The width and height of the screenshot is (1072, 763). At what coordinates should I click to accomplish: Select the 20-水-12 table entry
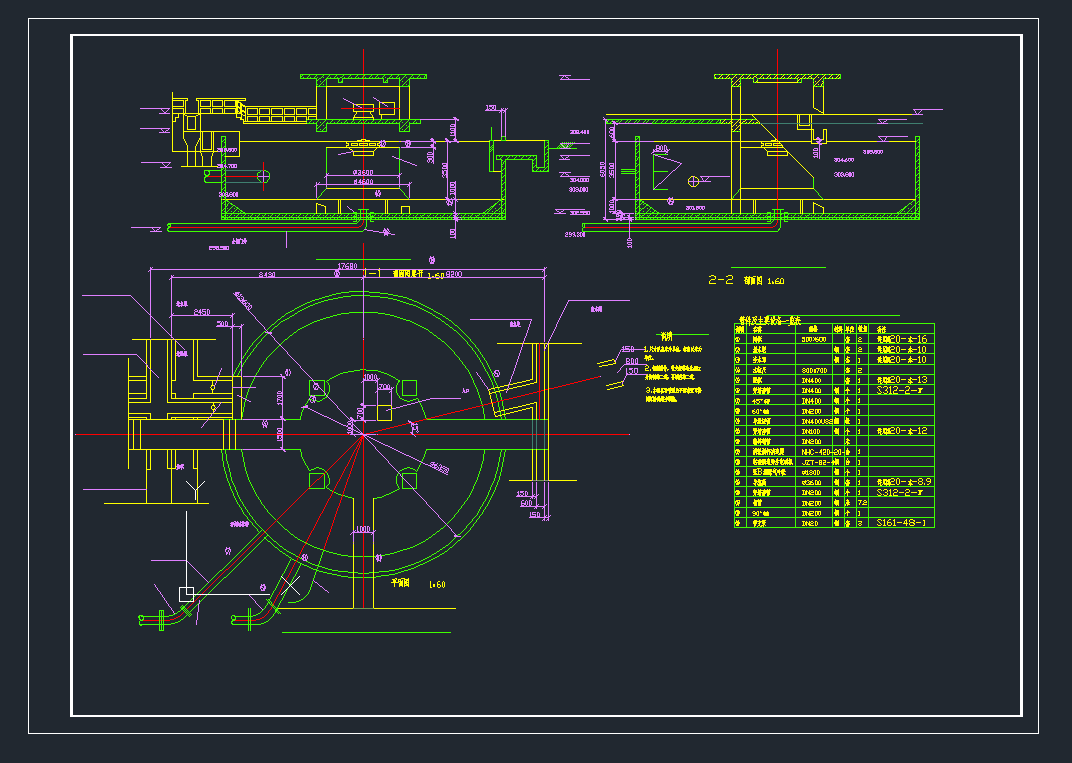902,431
